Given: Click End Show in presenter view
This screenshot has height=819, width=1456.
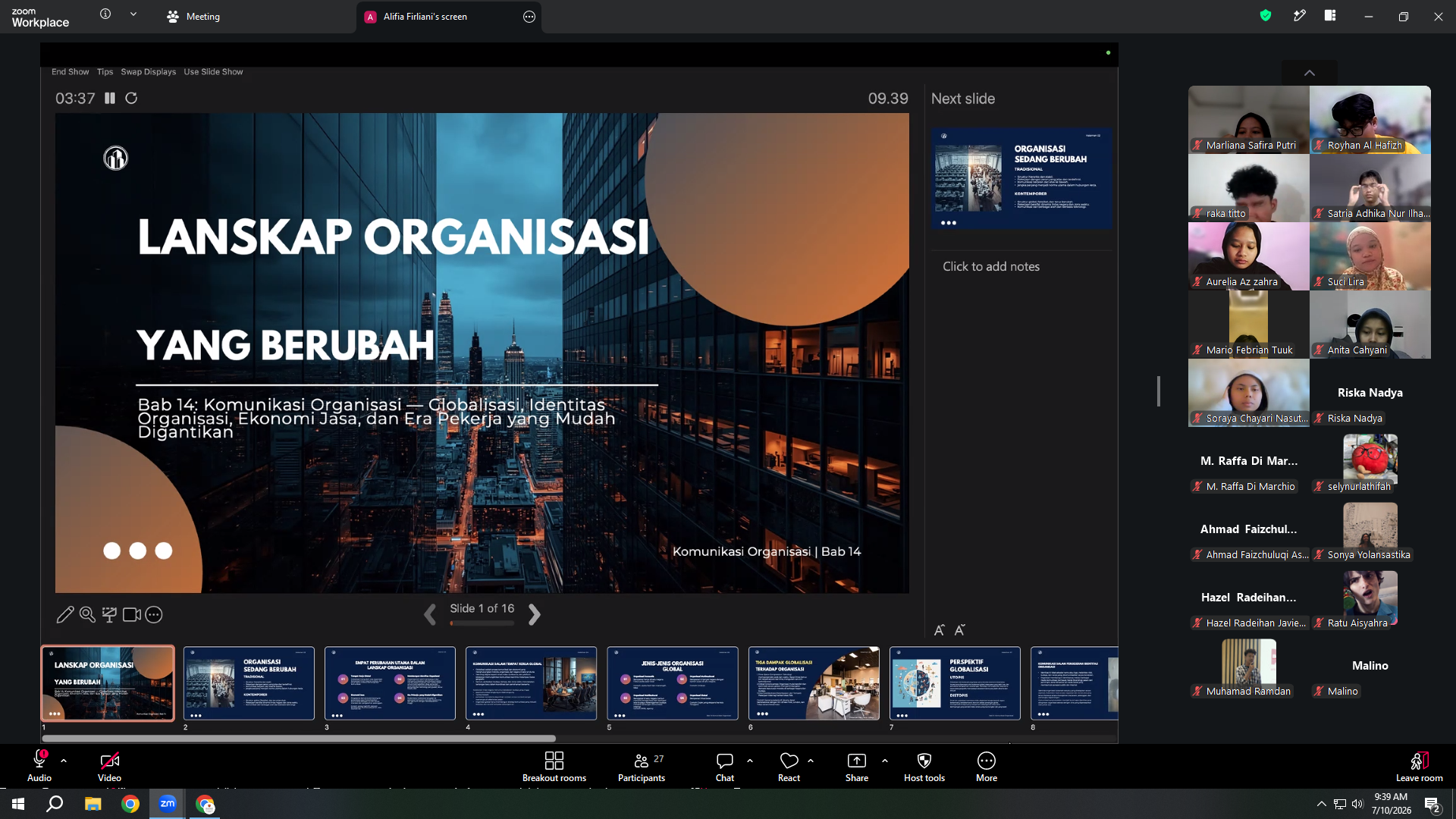Looking at the screenshot, I should (x=70, y=72).
